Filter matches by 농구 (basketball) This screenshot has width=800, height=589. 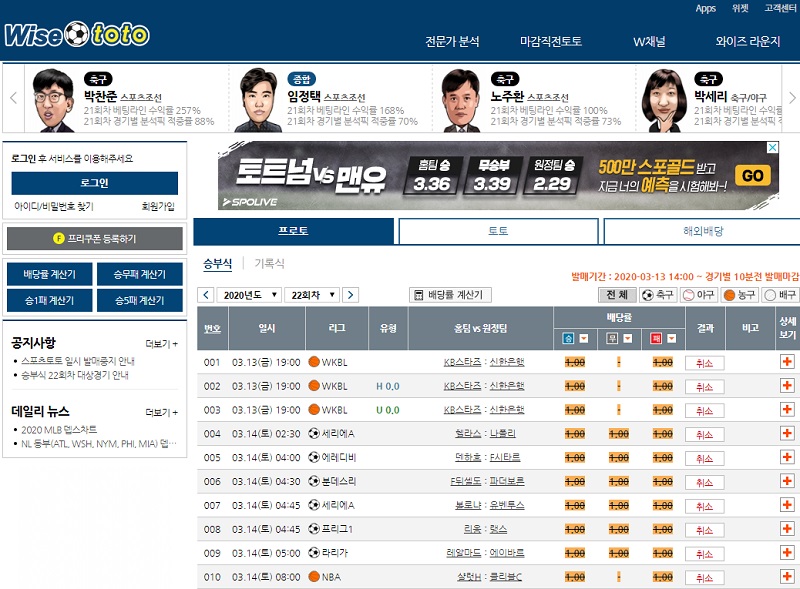coord(741,295)
